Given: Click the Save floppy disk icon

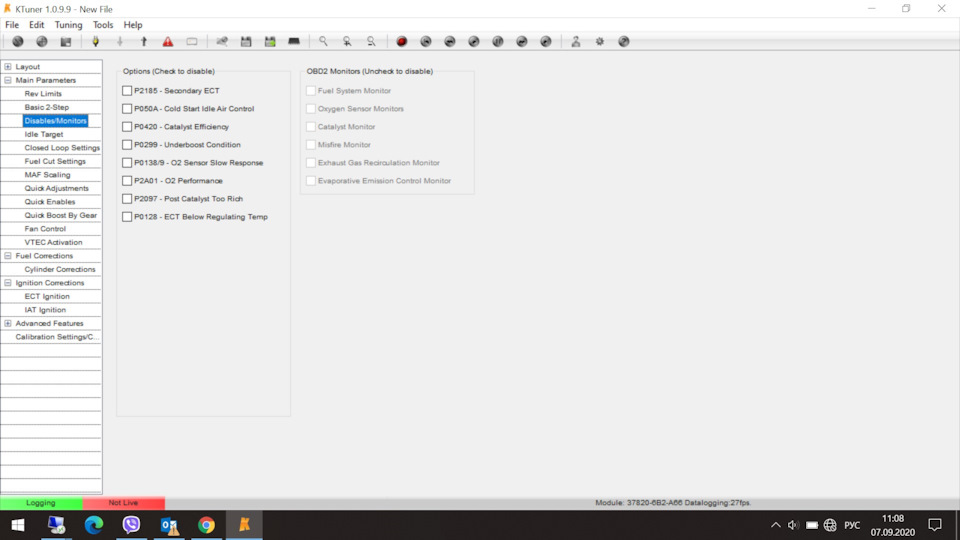Looking at the screenshot, I should [66, 42].
